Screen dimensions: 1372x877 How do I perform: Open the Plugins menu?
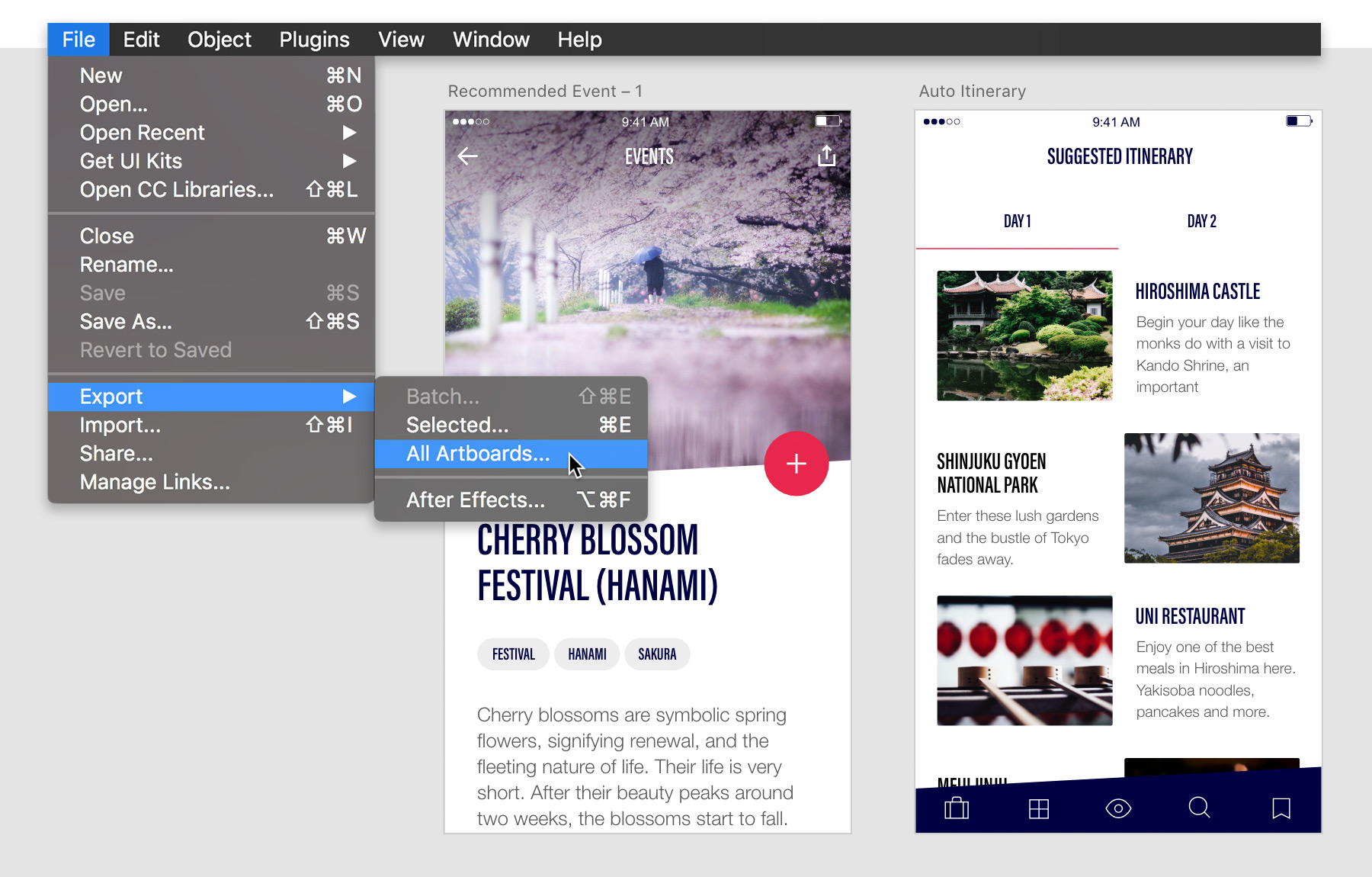click(314, 40)
